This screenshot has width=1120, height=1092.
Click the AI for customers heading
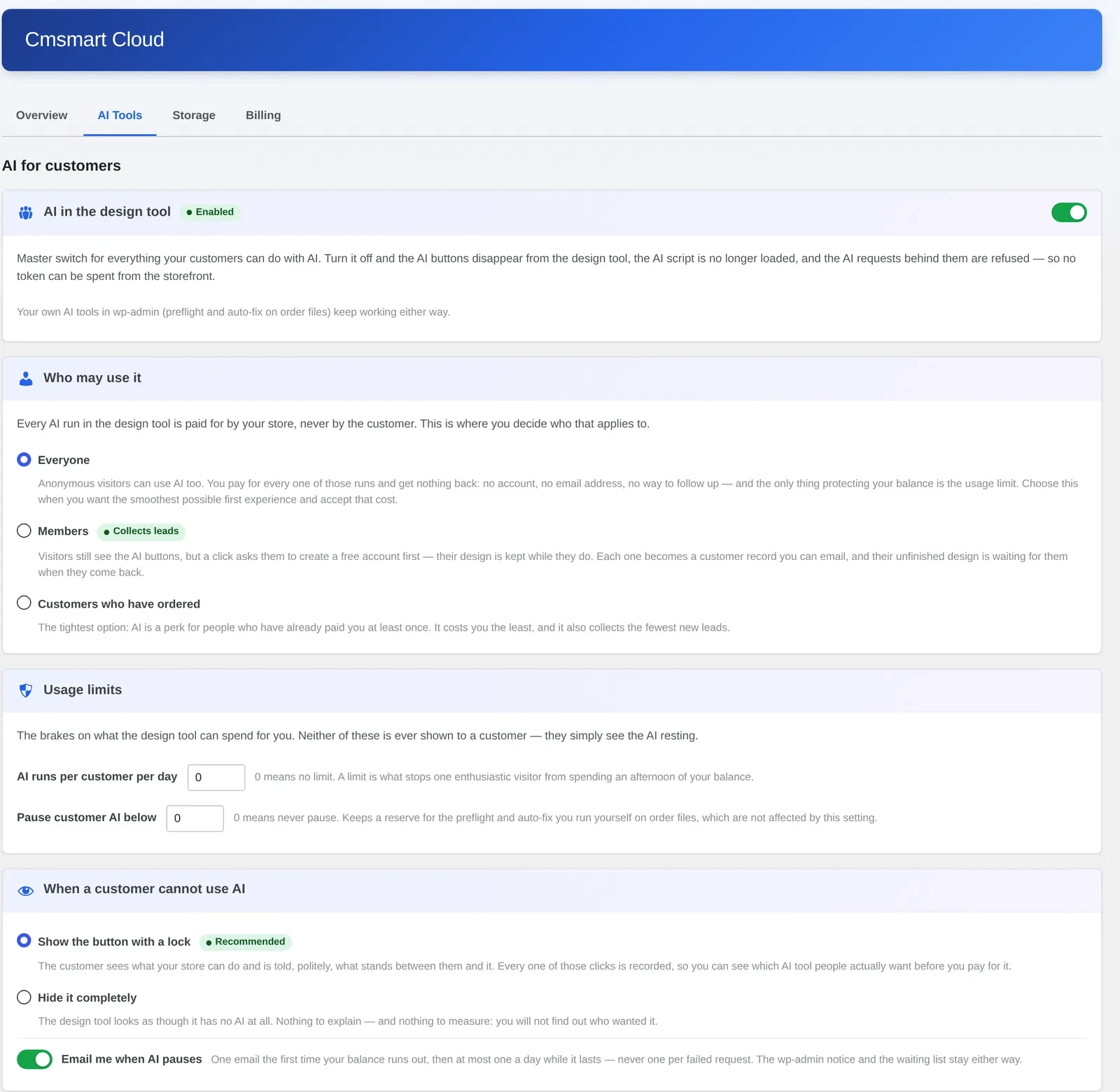(62, 166)
